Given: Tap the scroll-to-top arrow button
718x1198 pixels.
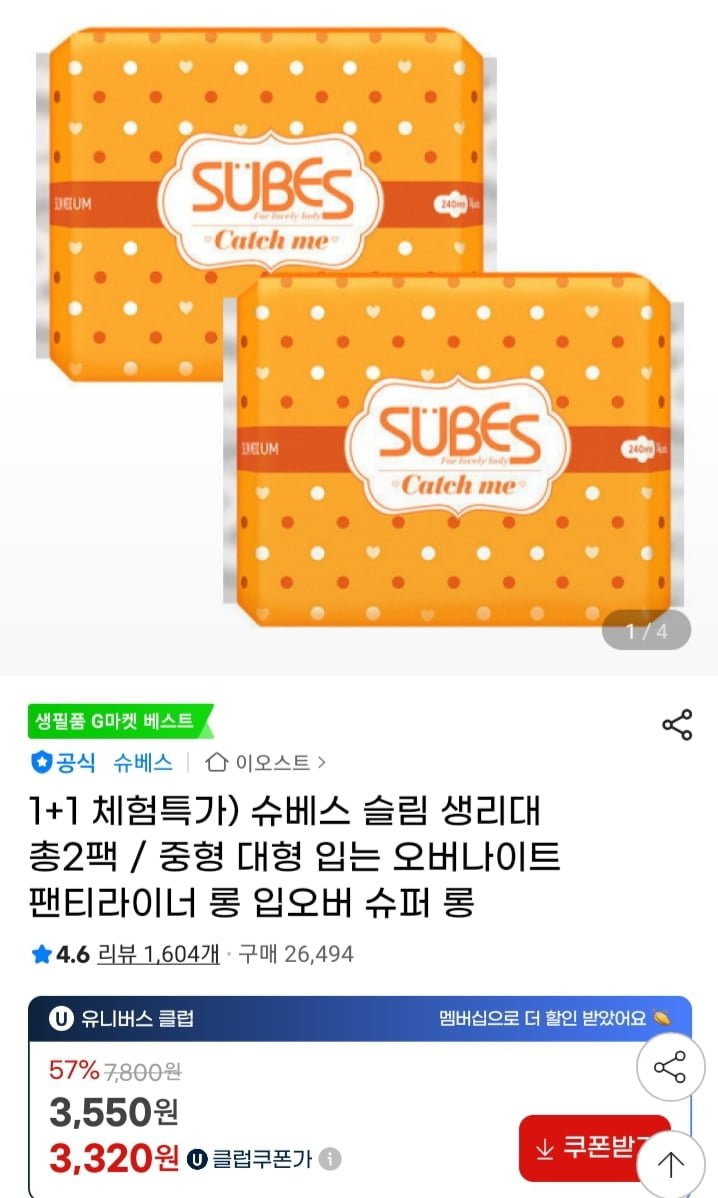Looking at the screenshot, I should 671,1164.
